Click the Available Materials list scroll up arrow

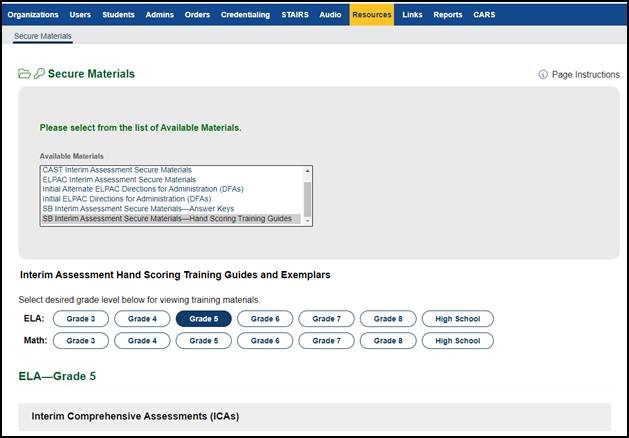point(308,171)
